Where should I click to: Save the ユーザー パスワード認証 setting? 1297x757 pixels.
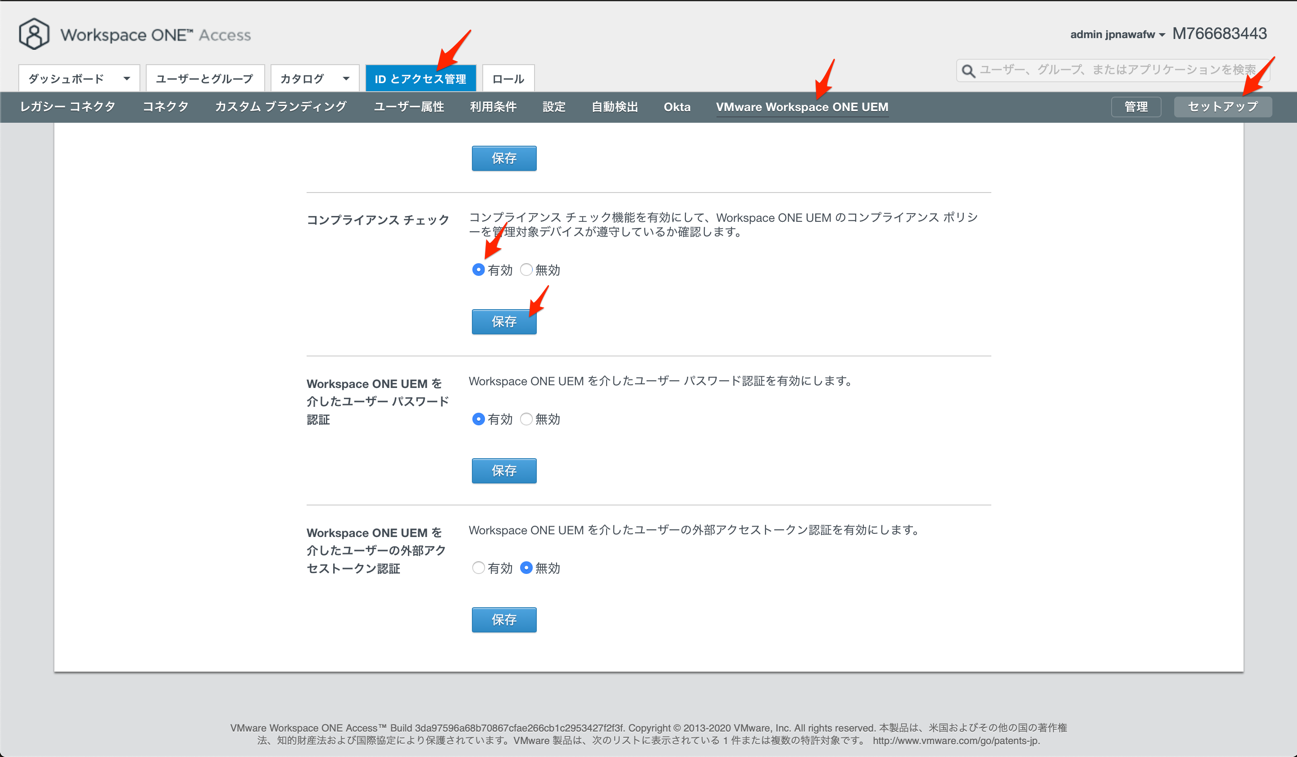tap(504, 470)
